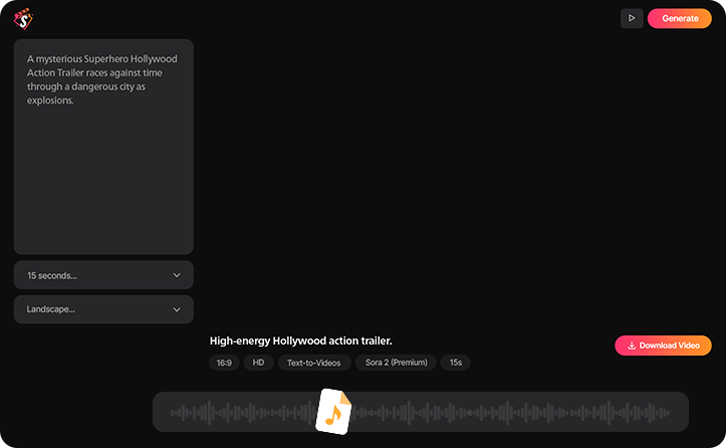Click the 15s duration tag

456,362
